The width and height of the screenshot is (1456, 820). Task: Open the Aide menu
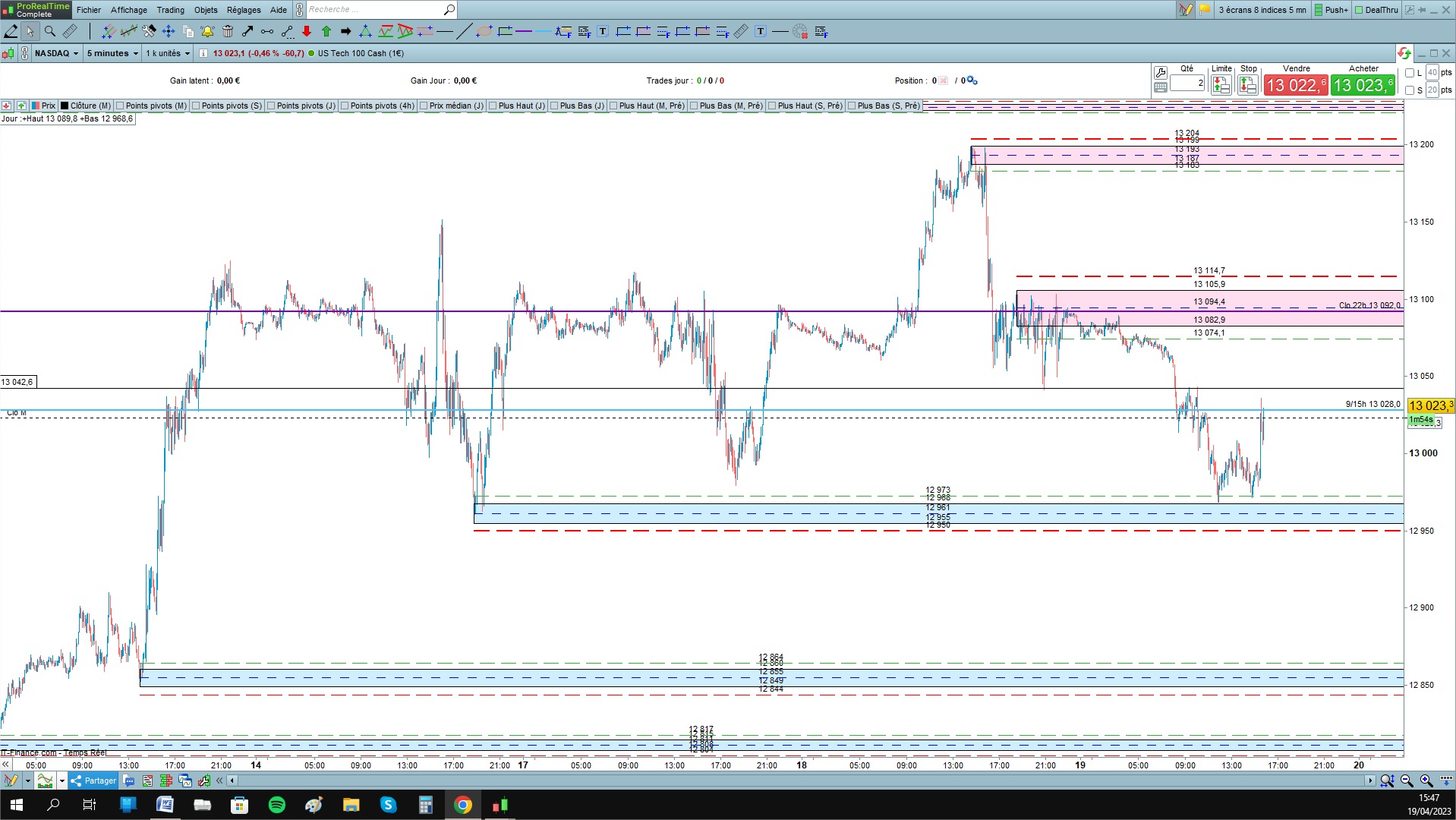pos(279,10)
